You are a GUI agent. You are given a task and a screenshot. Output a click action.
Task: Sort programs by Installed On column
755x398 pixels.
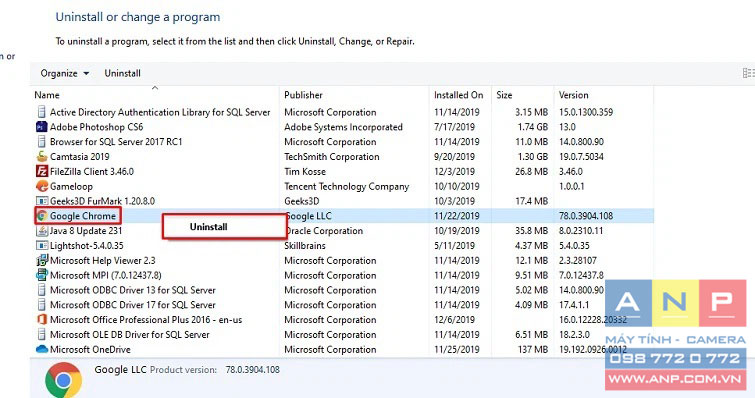click(x=460, y=95)
